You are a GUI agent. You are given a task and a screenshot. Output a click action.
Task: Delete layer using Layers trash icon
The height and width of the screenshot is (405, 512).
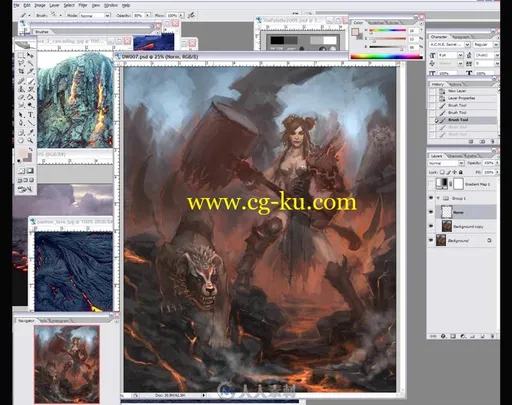tap(493, 336)
